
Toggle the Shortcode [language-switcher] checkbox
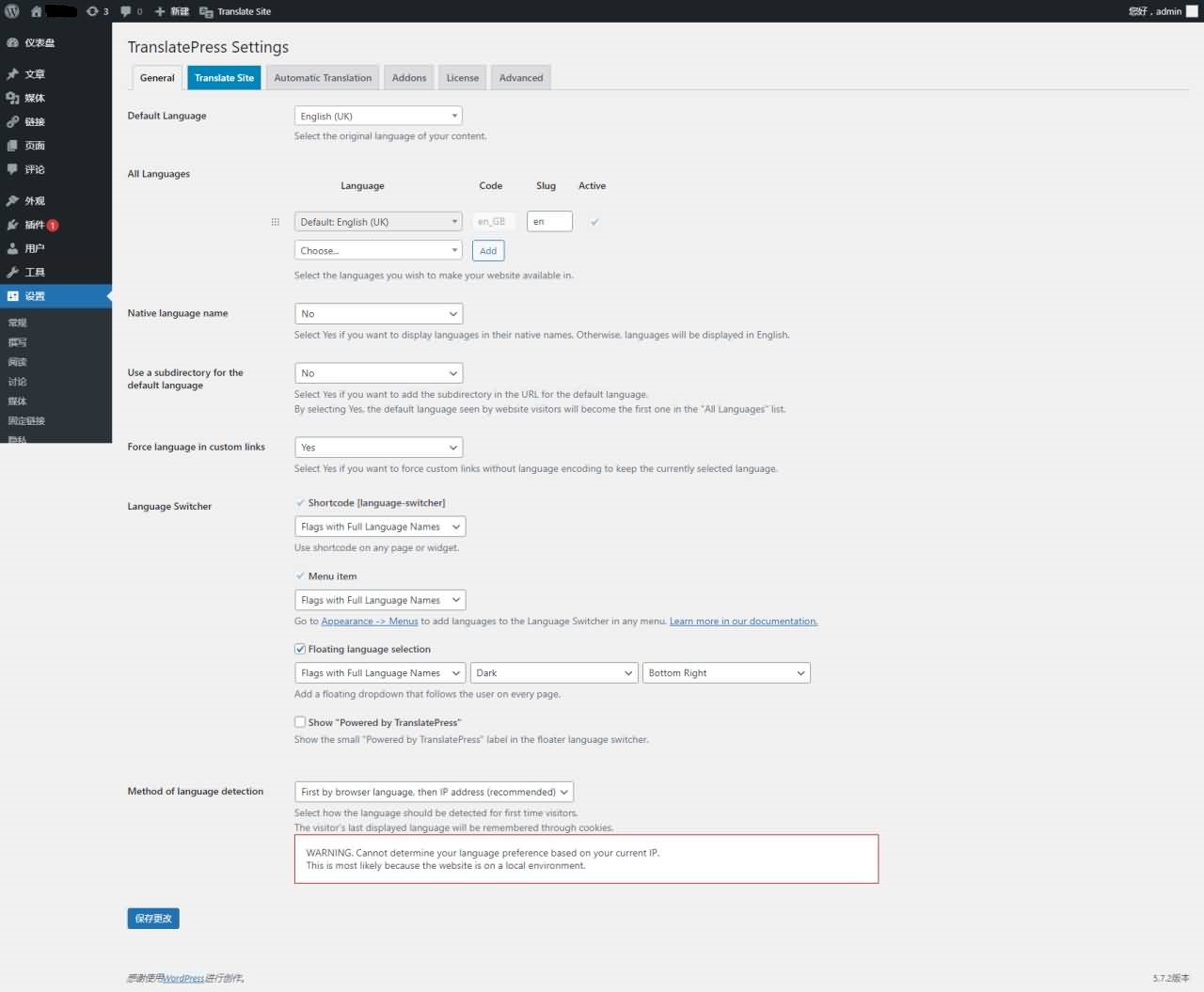pyautogui.click(x=300, y=503)
